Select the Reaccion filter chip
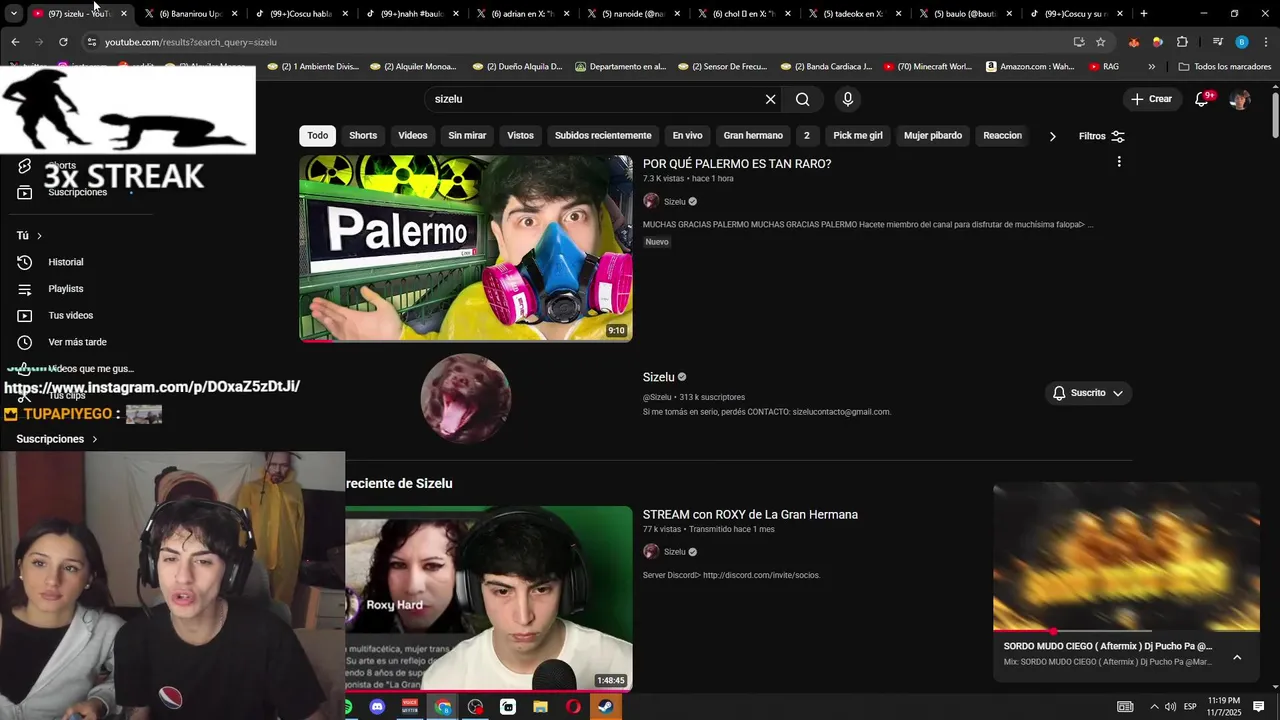The height and width of the screenshot is (720, 1280). click(x=1002, y=136)
